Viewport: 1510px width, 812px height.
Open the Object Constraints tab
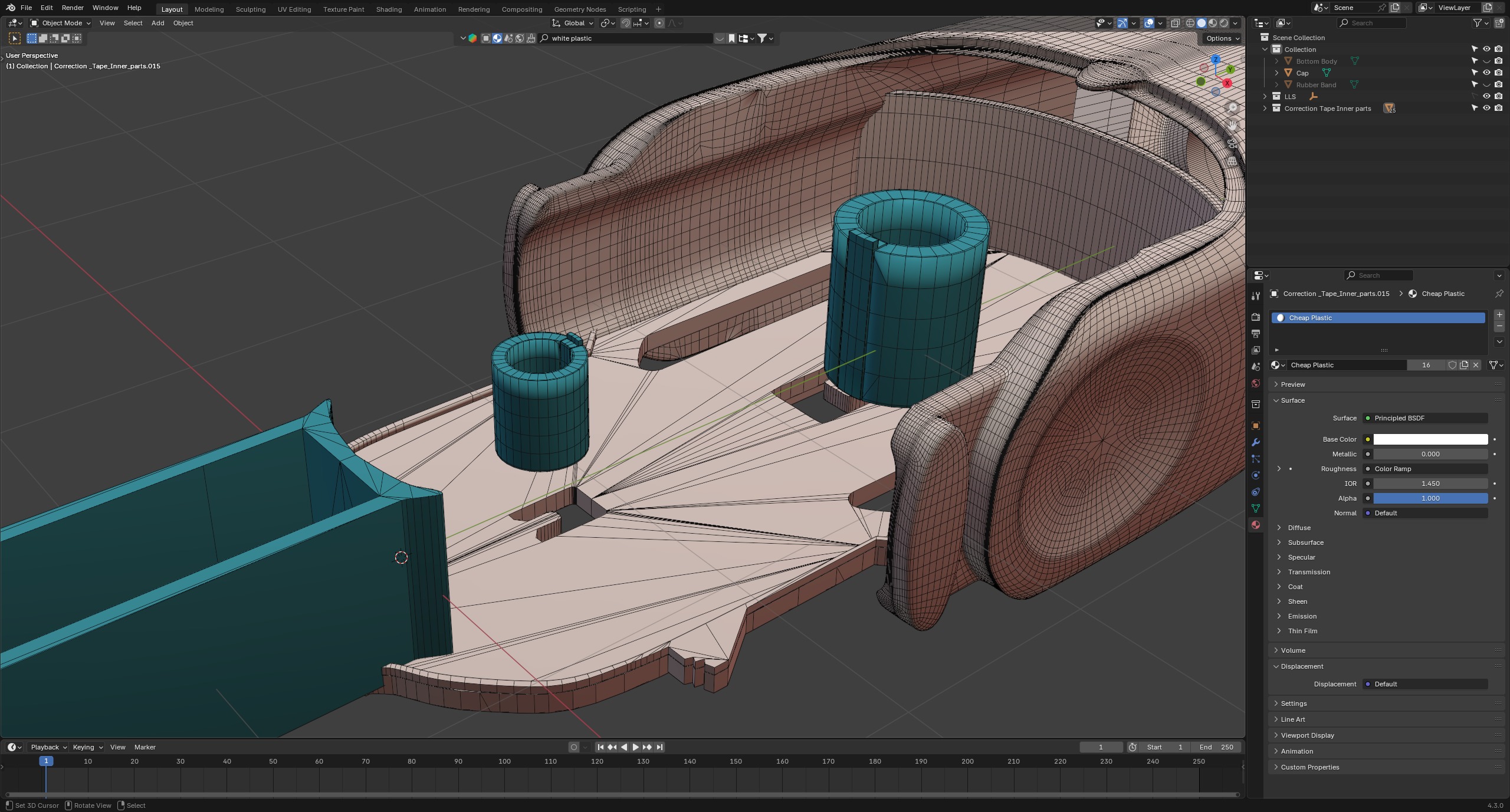pyautogui.click(x=1255, y=492)
